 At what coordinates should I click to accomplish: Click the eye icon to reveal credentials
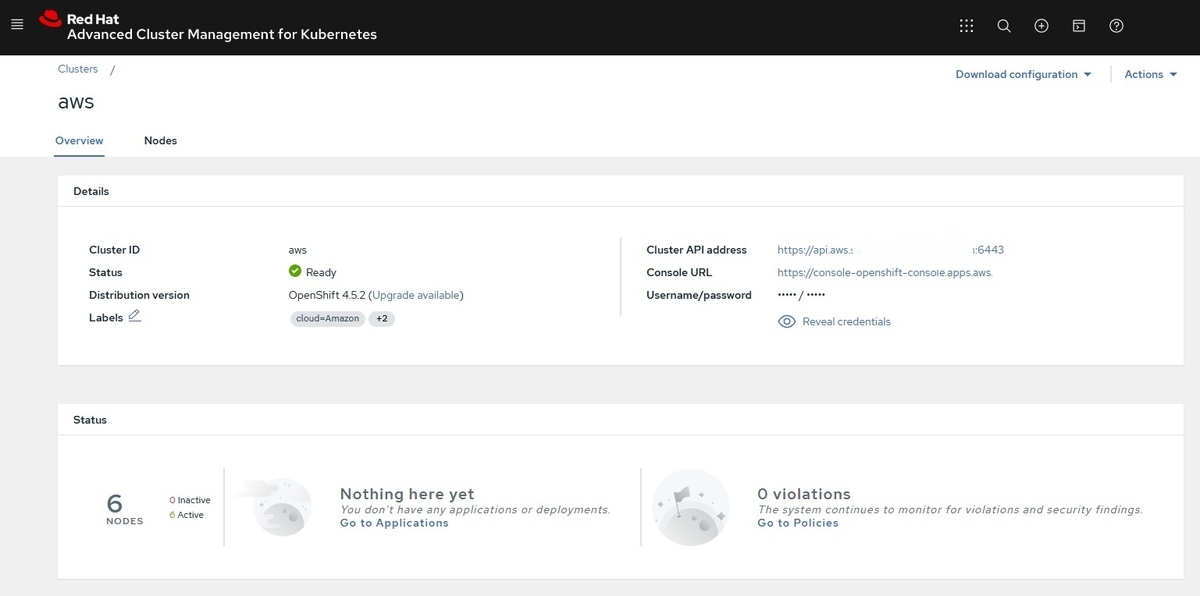[x=787, y=322]
